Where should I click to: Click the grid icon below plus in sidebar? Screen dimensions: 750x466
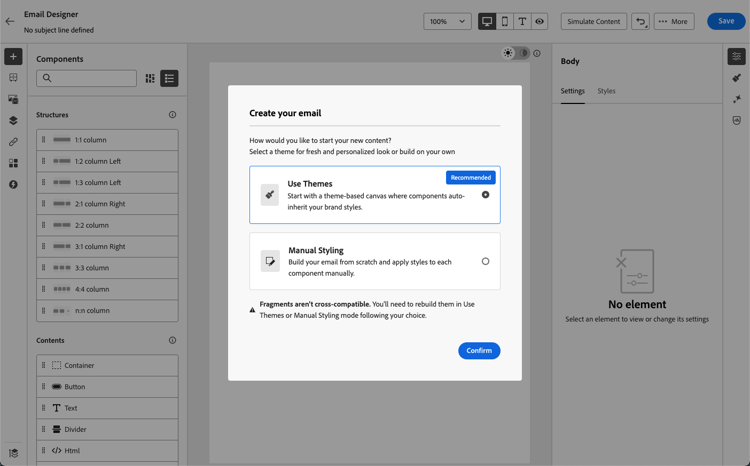(x=13, y=78)
